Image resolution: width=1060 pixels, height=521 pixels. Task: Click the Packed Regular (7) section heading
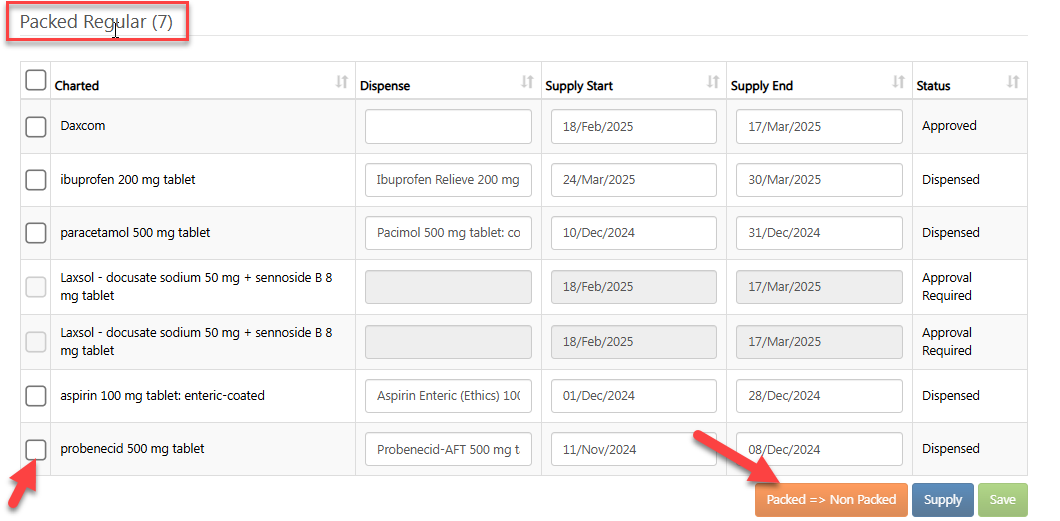pyautogui.click(x=96, y=22)
